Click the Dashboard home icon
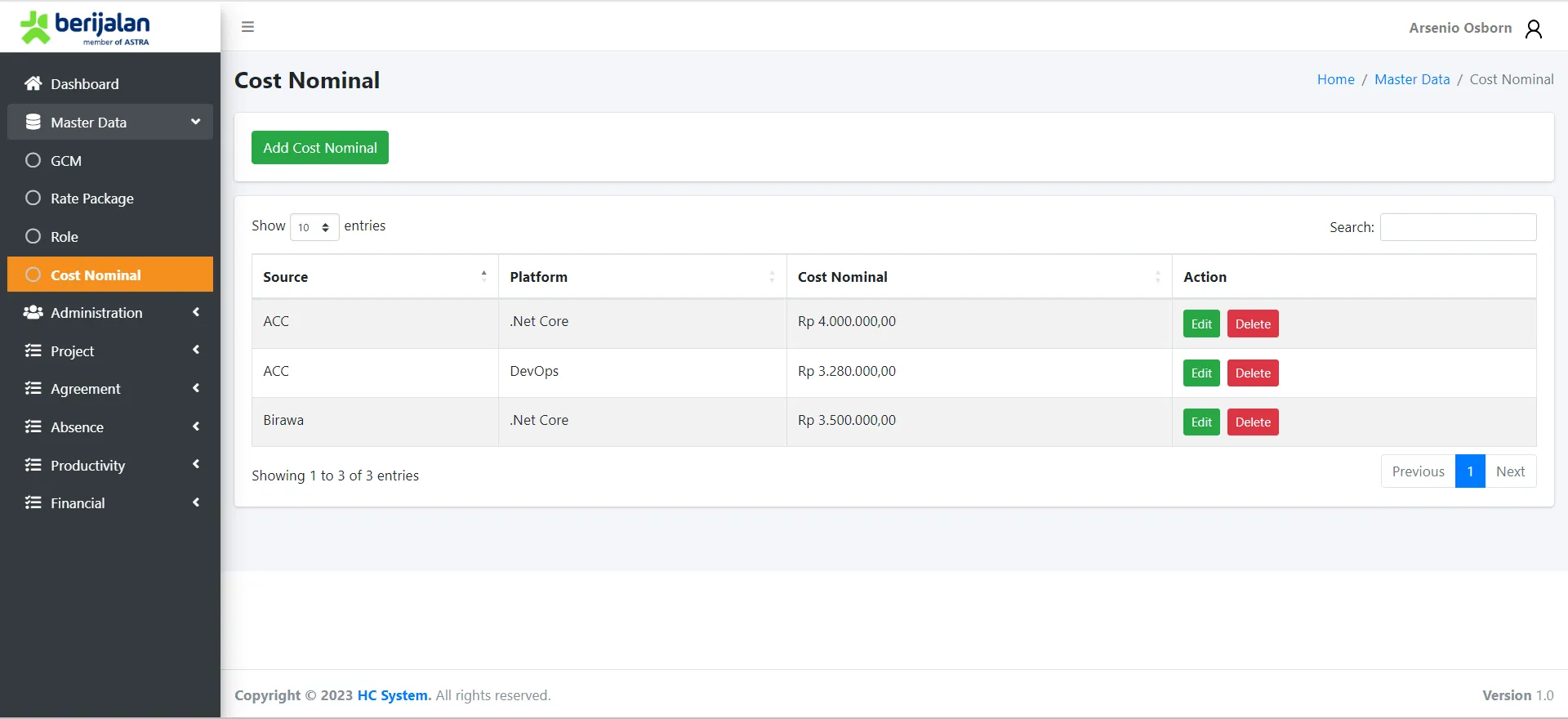The height and width of the screenshot is (719, 1568). click(33, 83)
